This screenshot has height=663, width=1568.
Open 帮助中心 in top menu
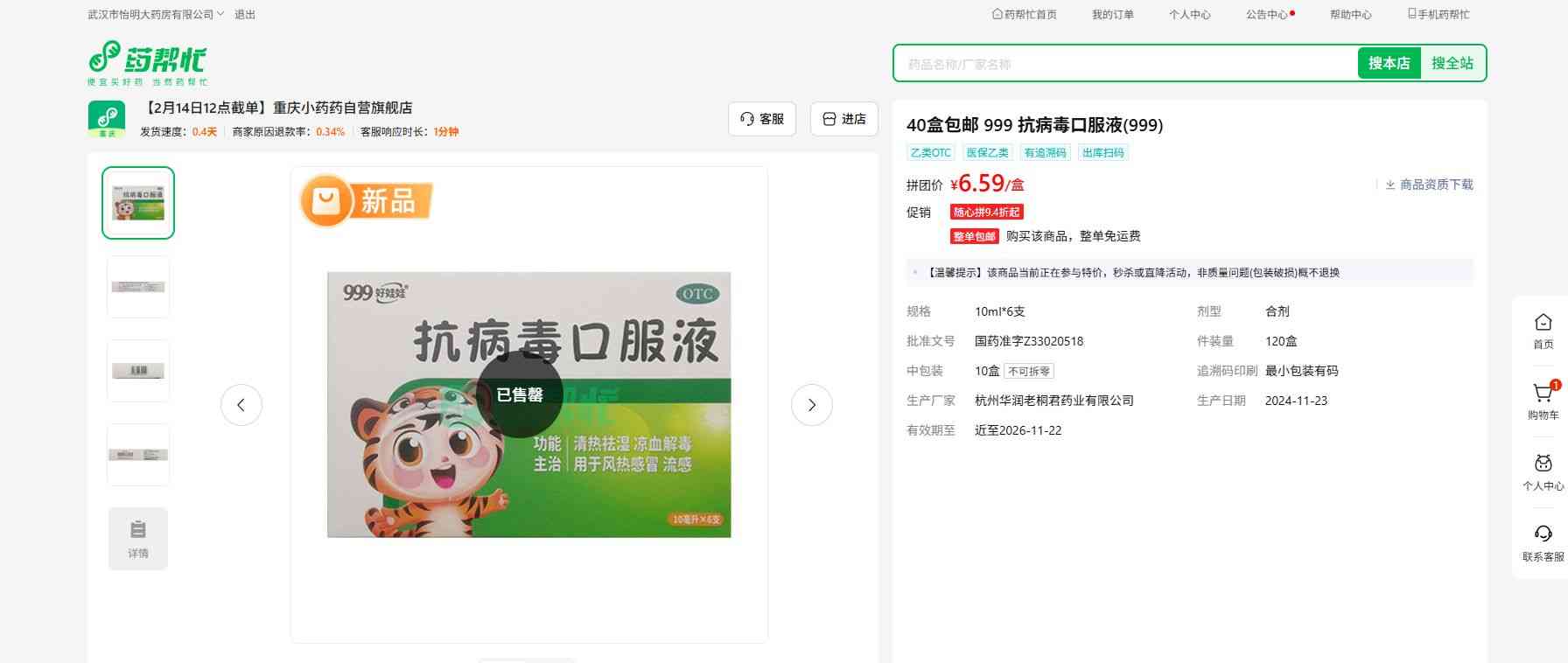pos(1350,15)
